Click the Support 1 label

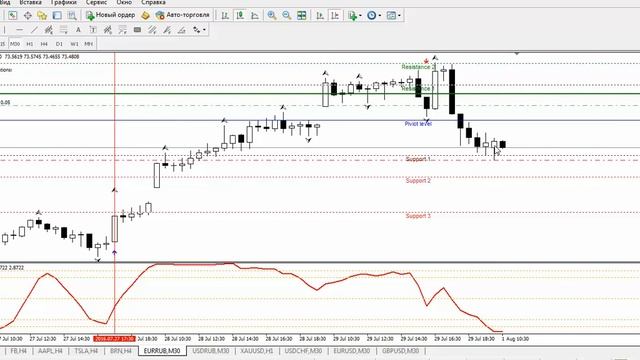click(x=418, y=159)
